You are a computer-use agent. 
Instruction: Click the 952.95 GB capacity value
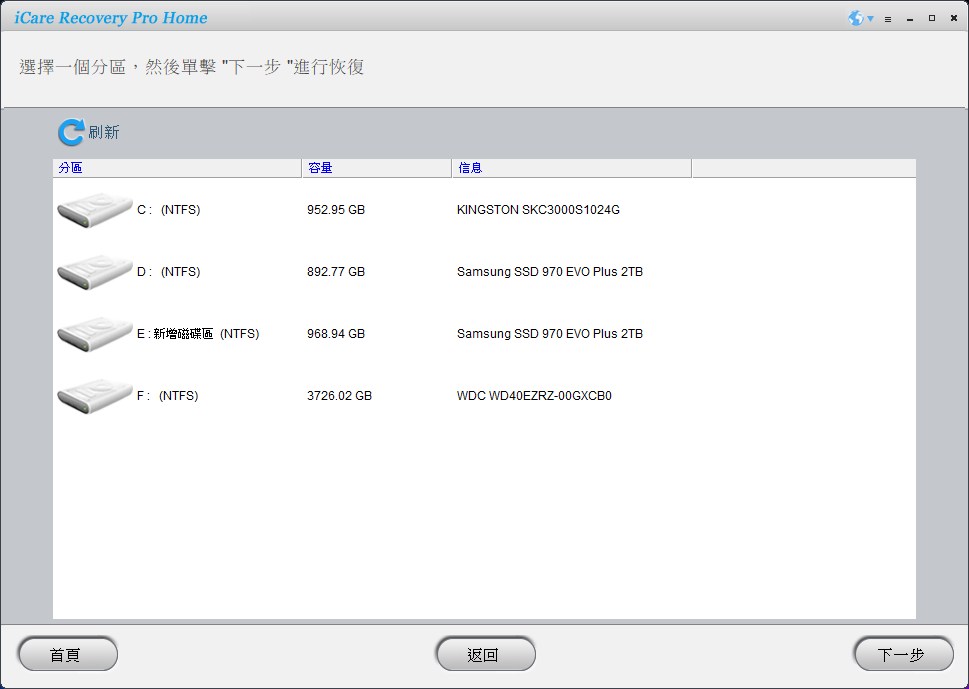[336, 210]
